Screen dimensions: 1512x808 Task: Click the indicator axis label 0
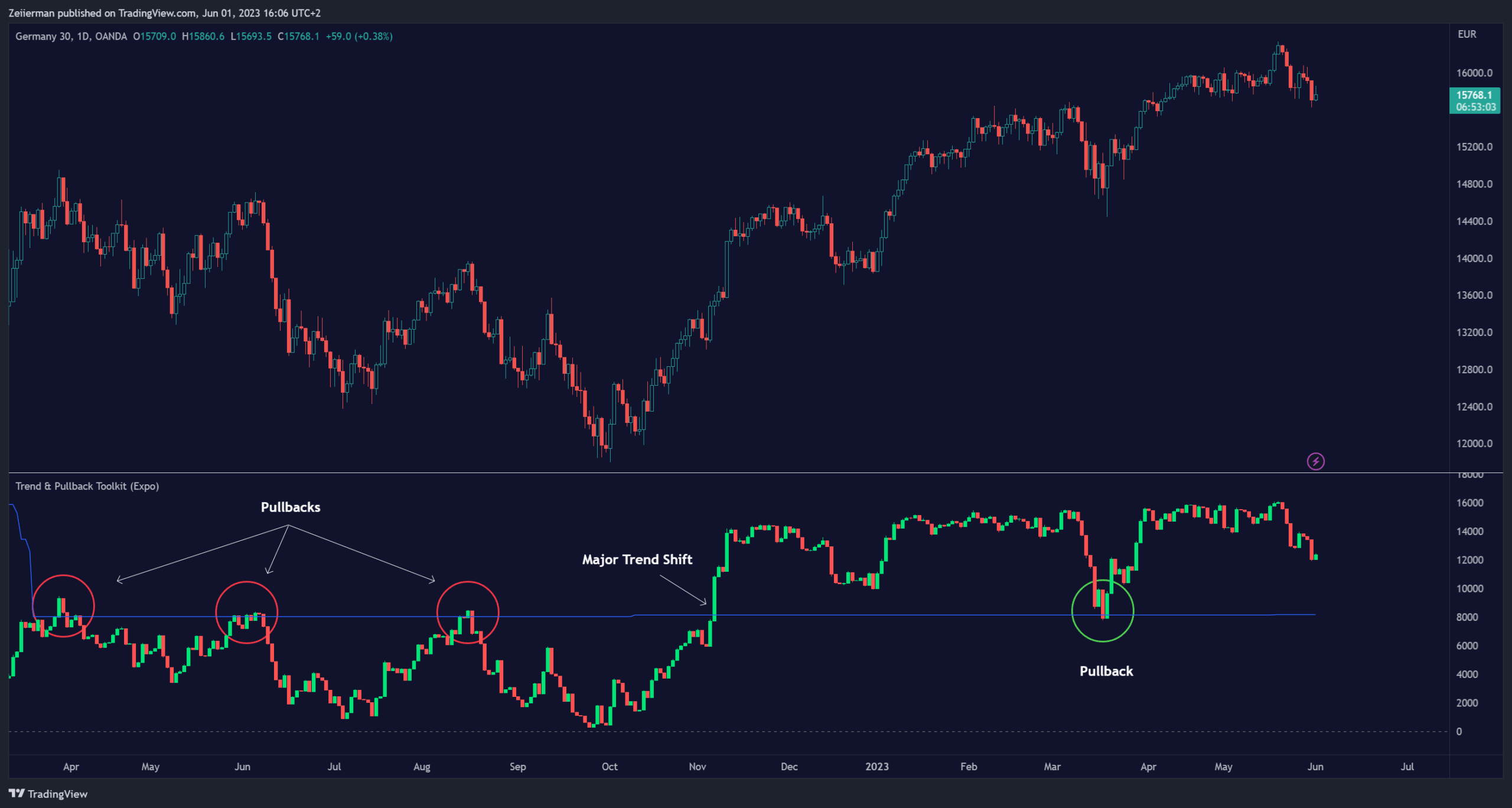[x=1459, y=732]
